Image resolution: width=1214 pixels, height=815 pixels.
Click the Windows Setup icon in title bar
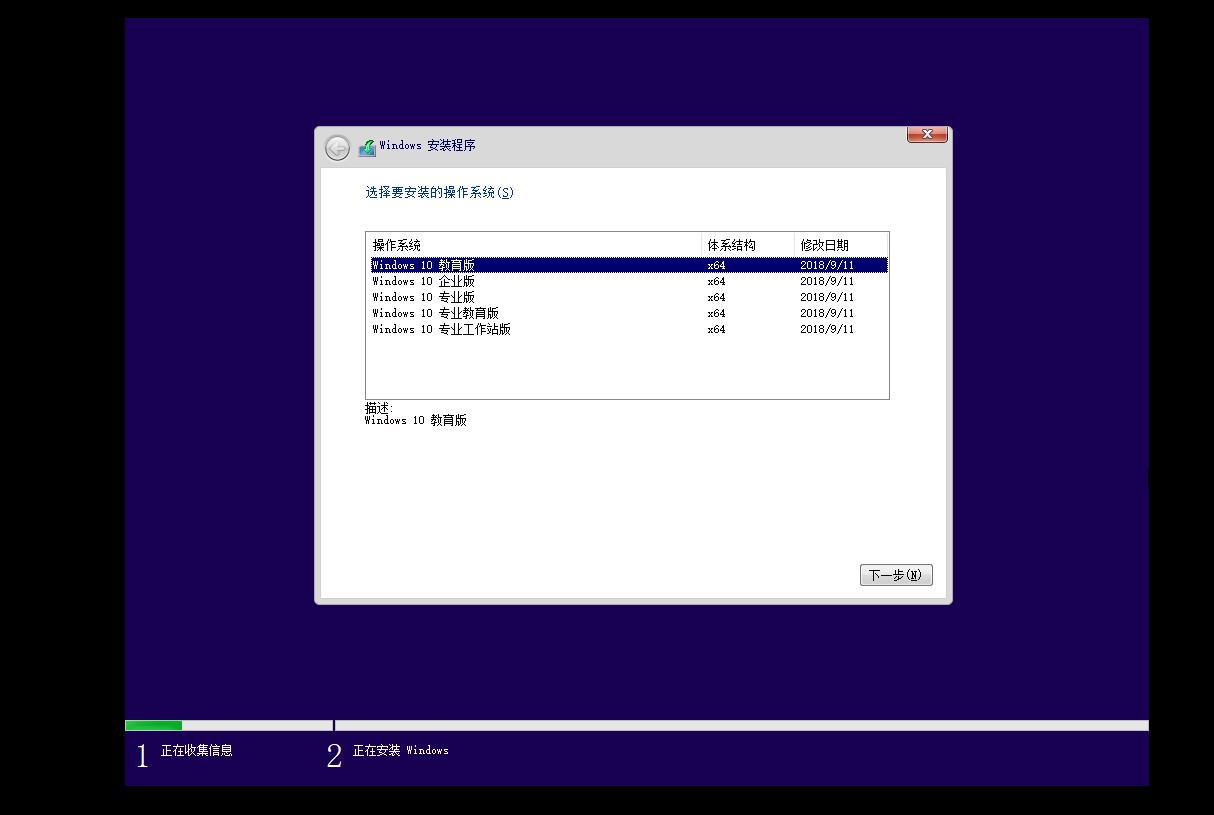[369, 146]
